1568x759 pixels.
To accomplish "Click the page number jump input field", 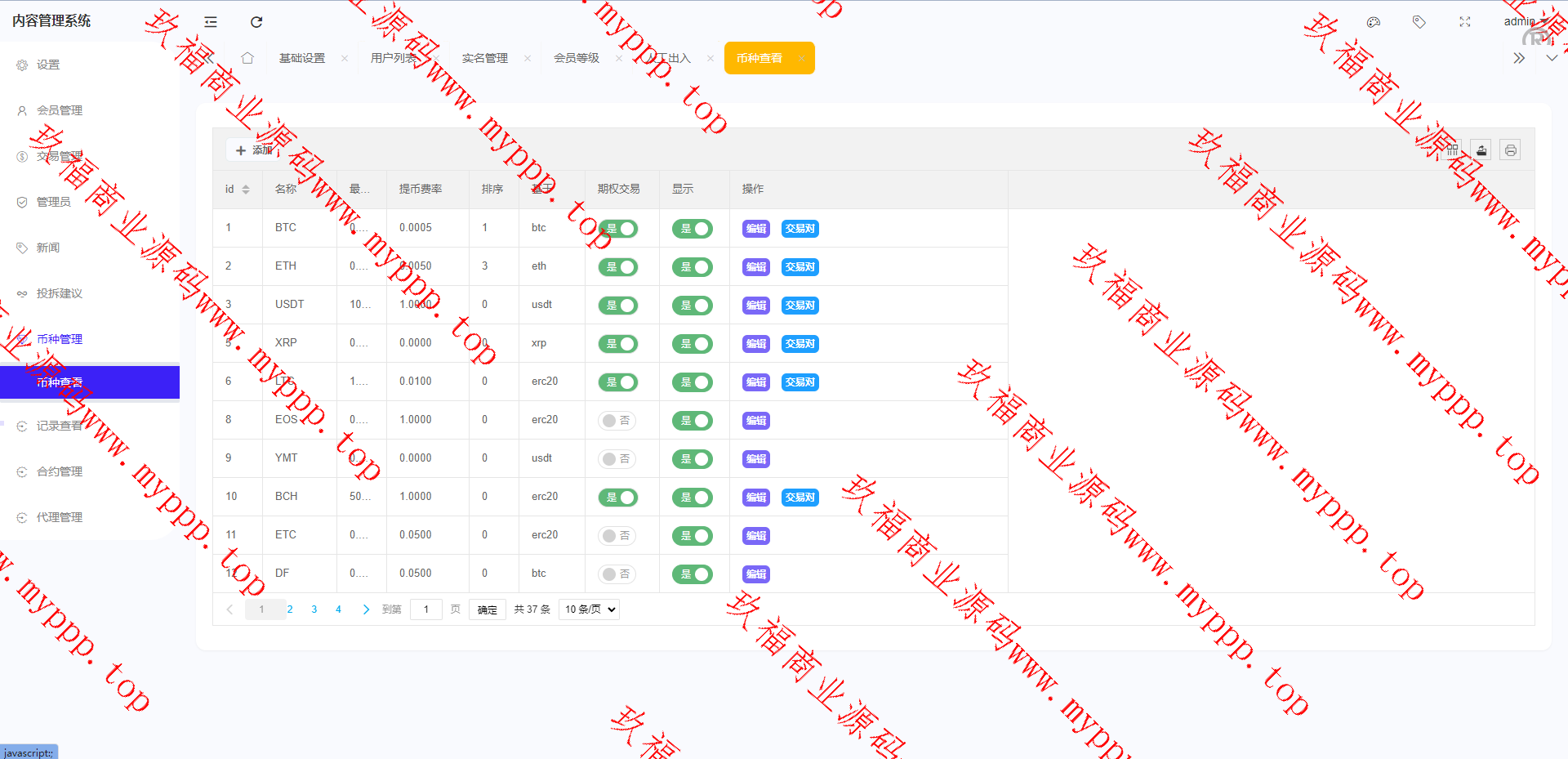I will (425, 609).
